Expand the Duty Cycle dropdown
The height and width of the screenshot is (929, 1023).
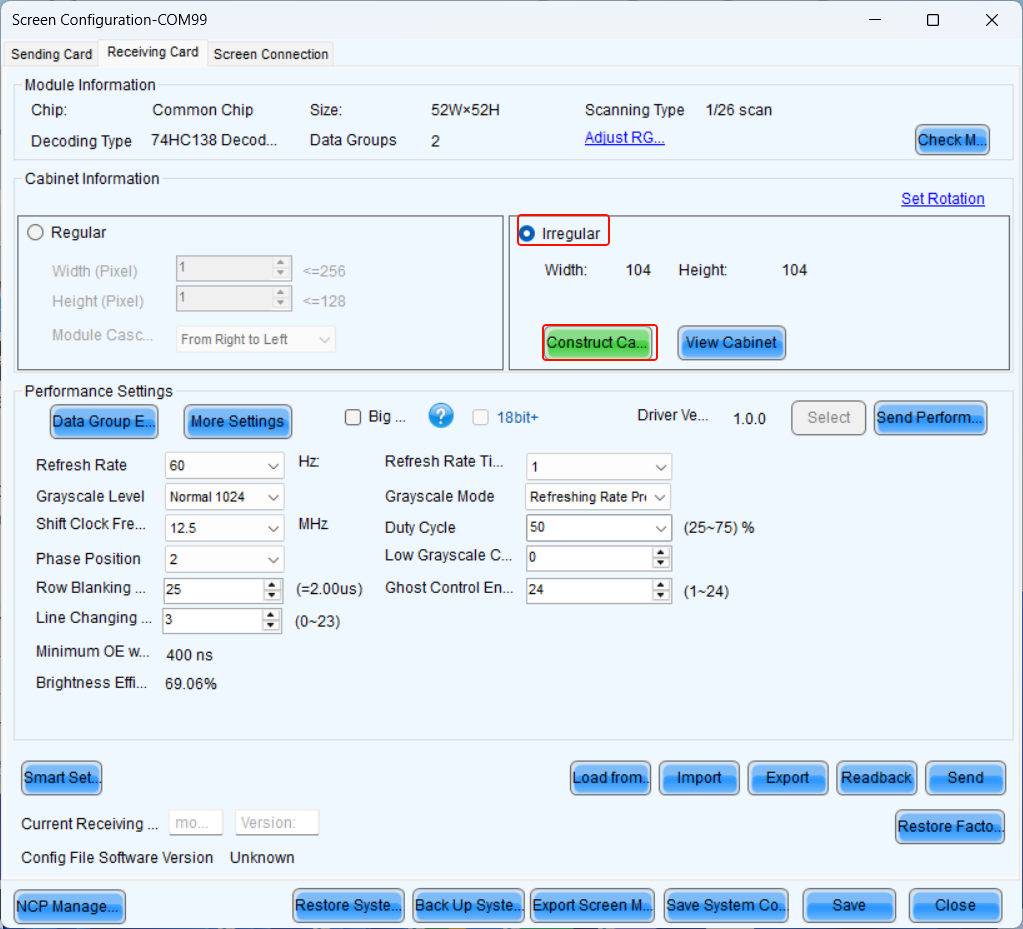661,528
